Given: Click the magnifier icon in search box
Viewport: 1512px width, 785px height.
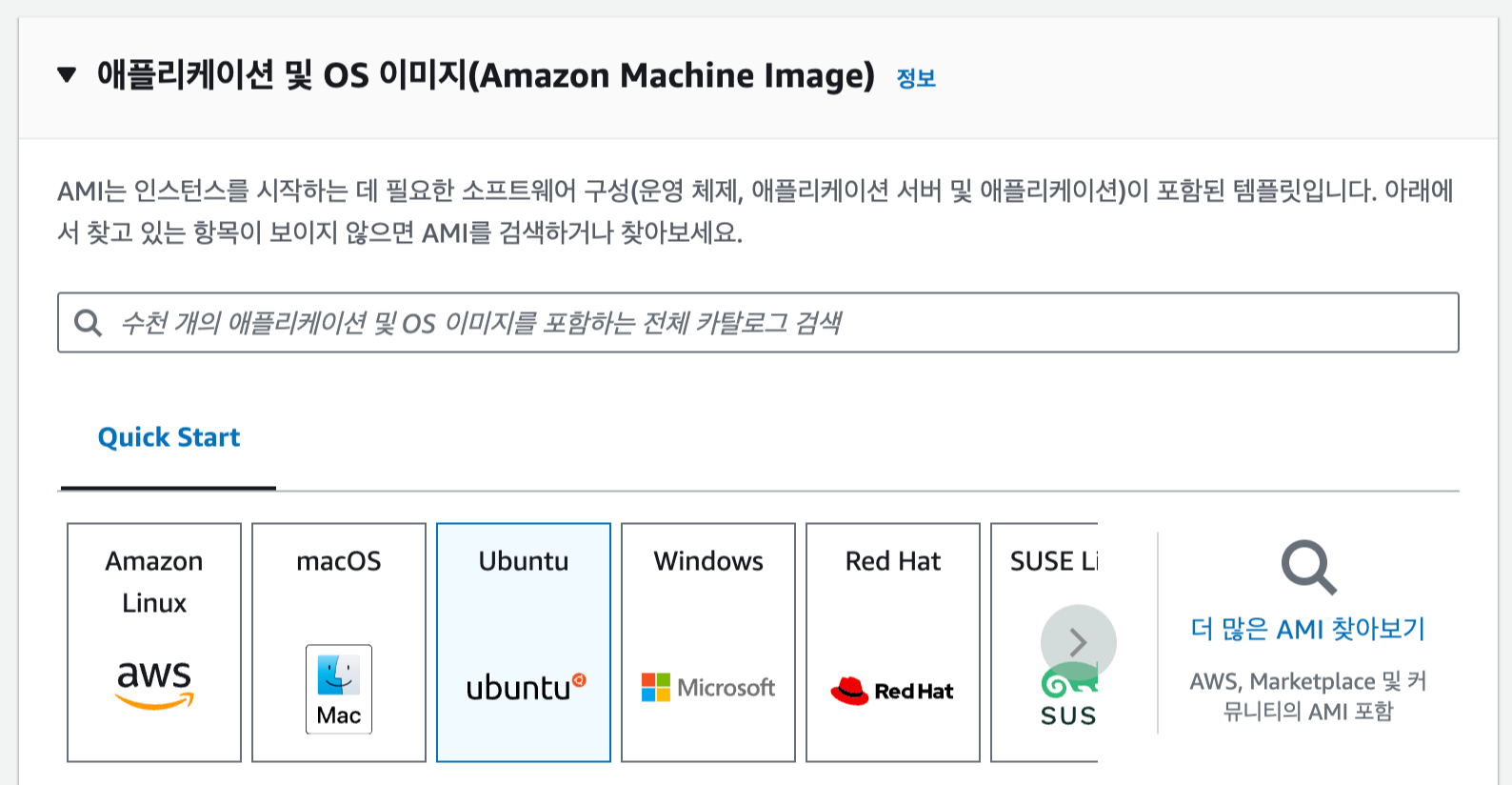Looking at the screenshot, I should [x=88, y=323].
